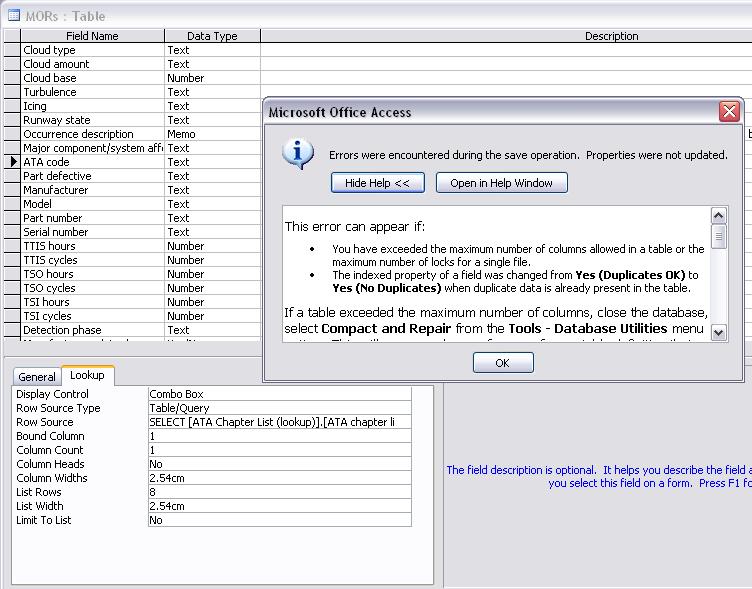Click List Rows value 8 field
This screenshot has width=752, height=589.
tap(280, 492)
